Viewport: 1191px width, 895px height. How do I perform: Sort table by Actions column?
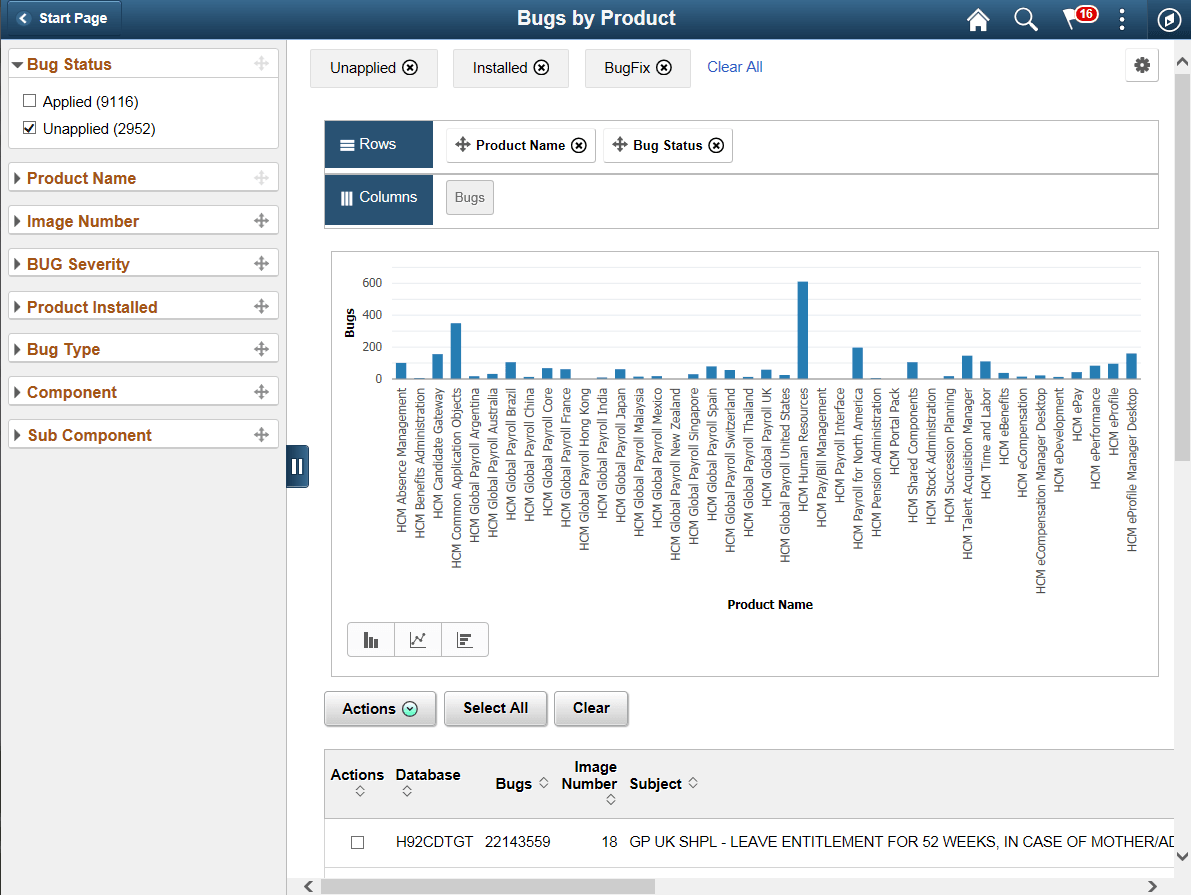point(360,792)
